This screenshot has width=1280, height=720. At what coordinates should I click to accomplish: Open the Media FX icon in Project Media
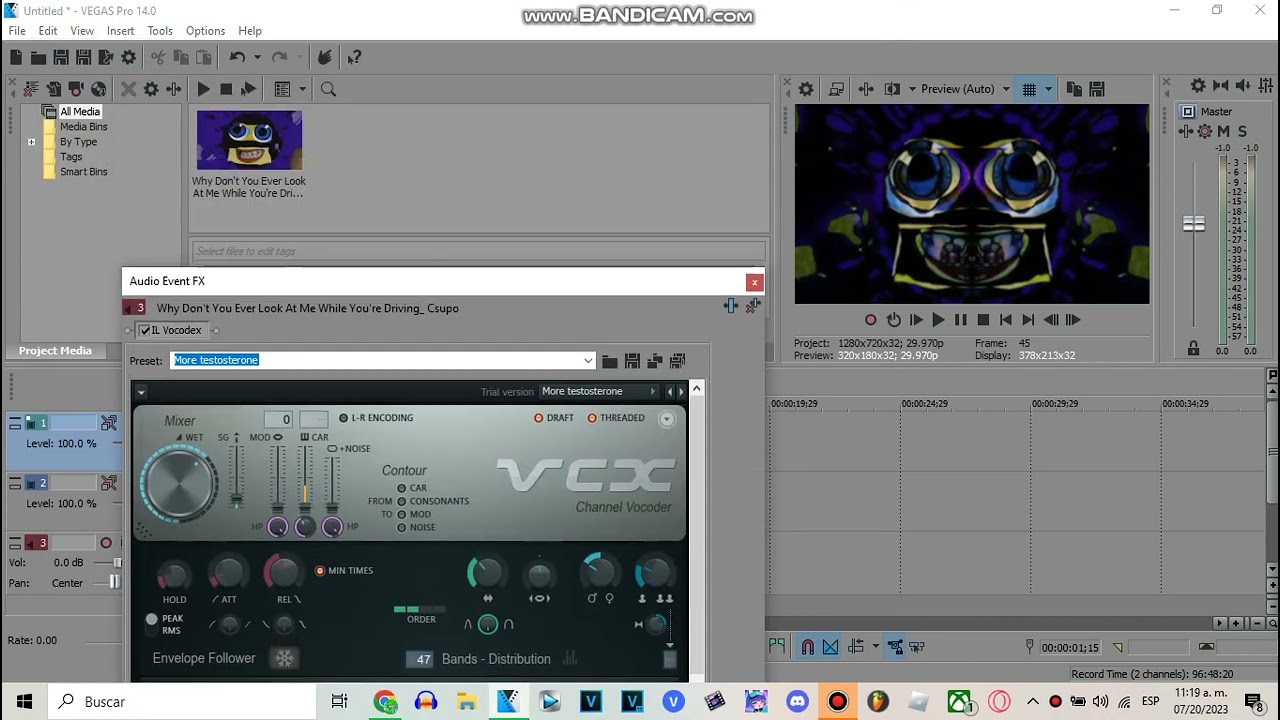(173, 89)
